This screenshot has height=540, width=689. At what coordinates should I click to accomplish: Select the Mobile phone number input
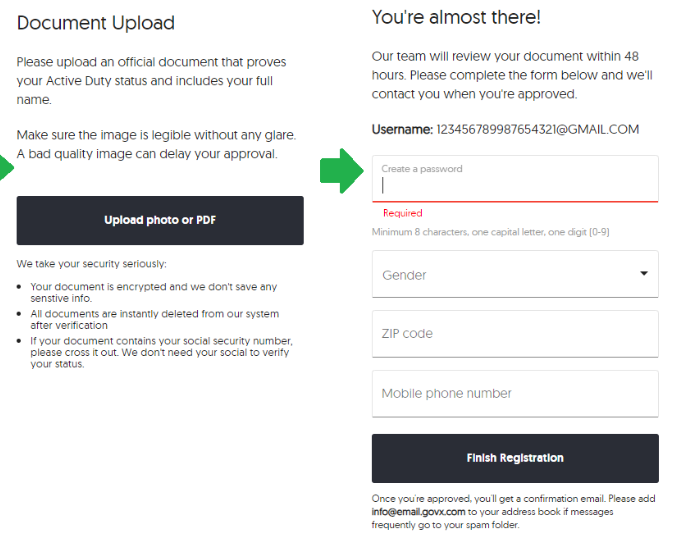(515, 393)
